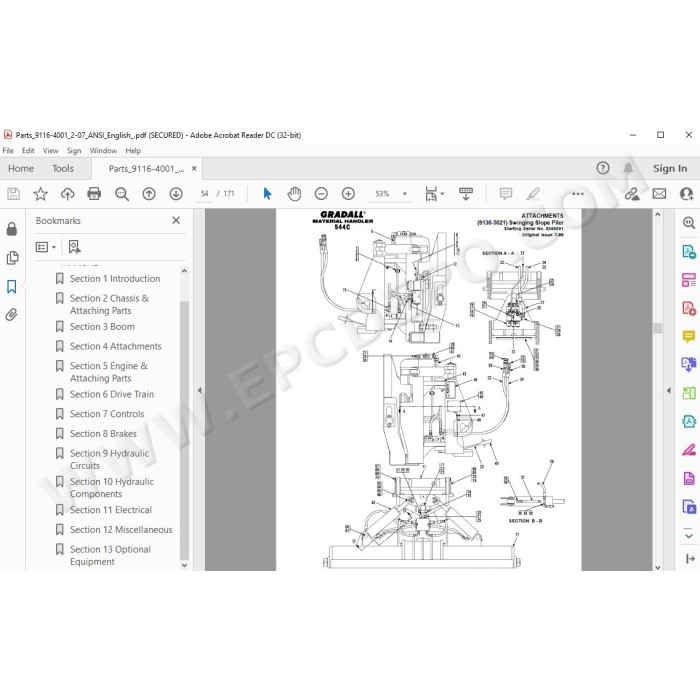Choose the Selection arrow tool

click(x=267, y=194)
